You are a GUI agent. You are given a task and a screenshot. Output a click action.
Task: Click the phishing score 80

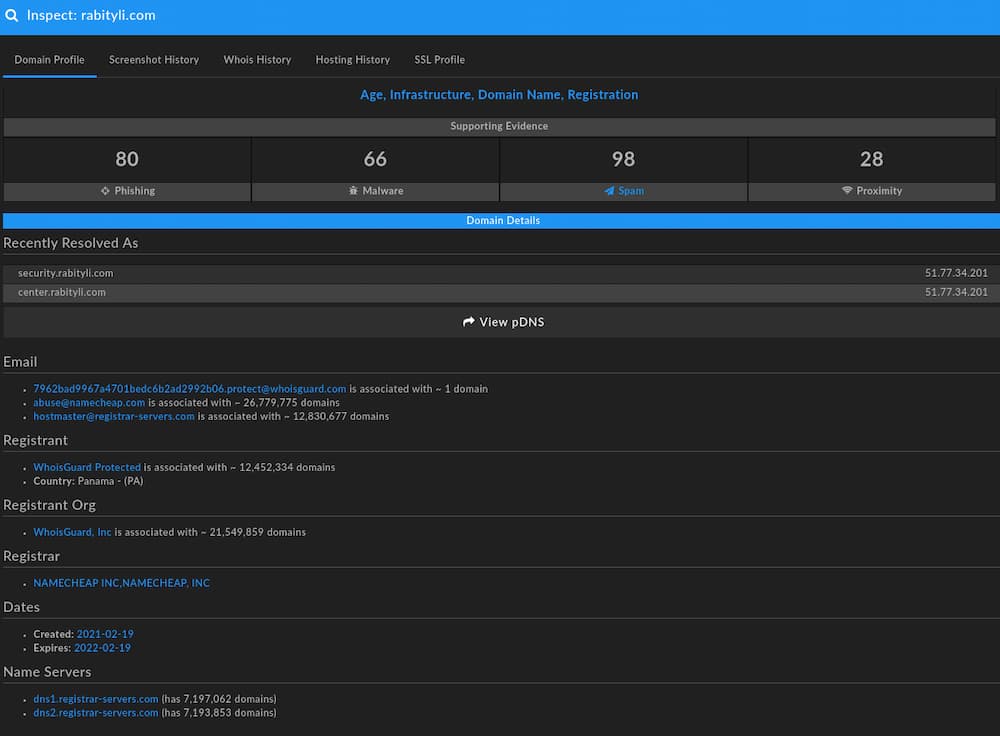point(127,159)
